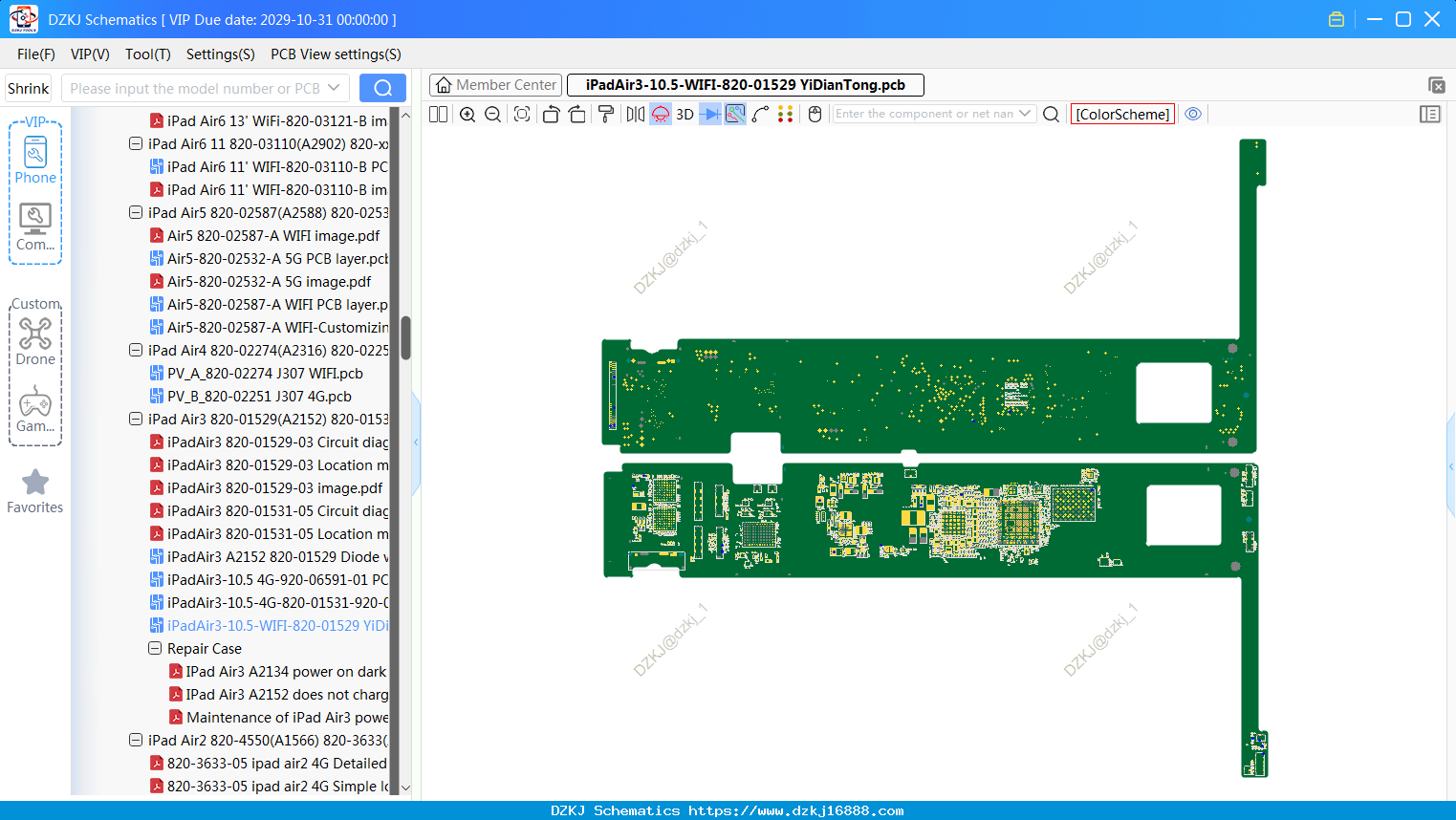This screenshot has width=1456, height=820.
Task: Open the Settings(S) menu
Action: click(x=220, y=54)
